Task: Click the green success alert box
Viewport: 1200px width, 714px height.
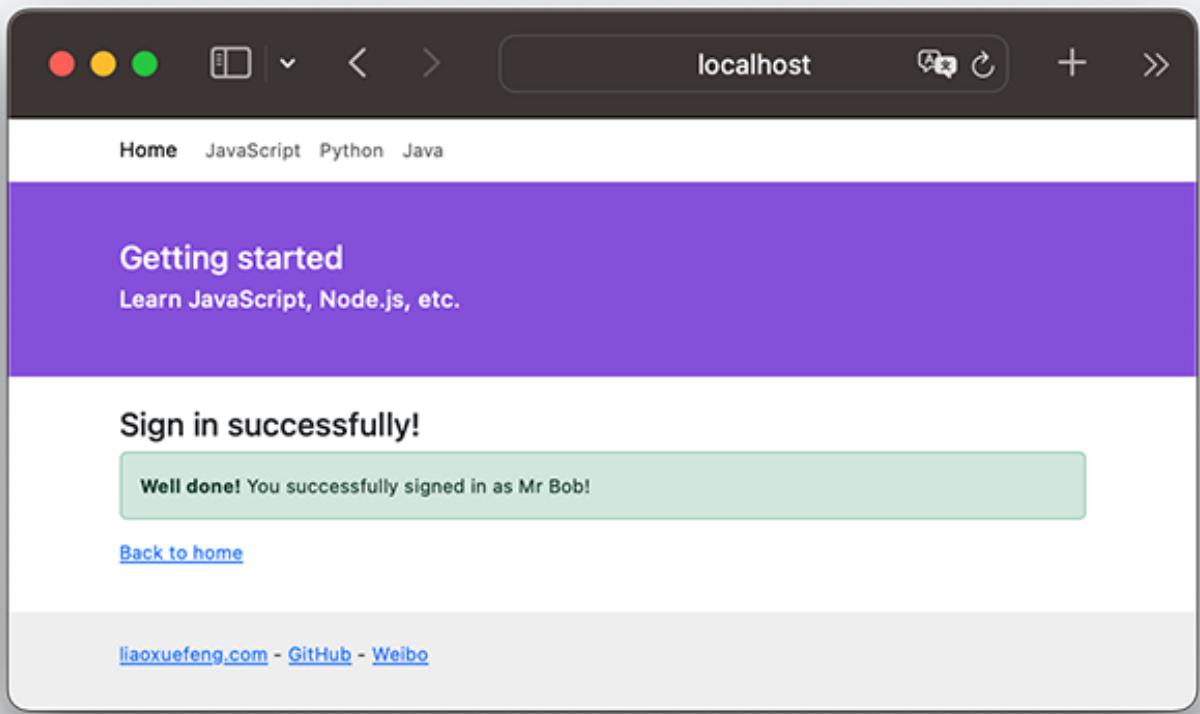Action: tap(602, 486)
